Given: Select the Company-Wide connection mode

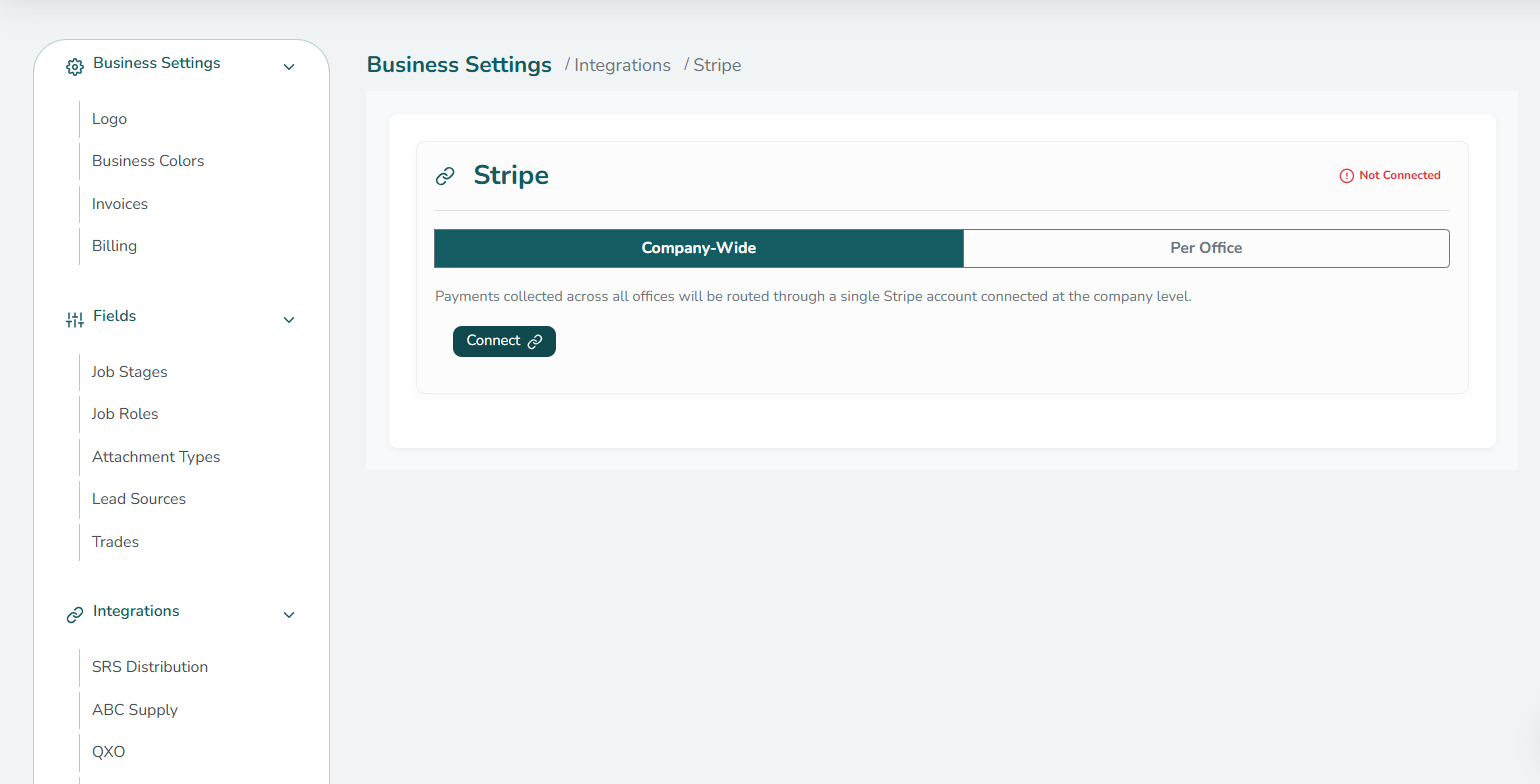Looking at the screenshot, I should 698,248.
